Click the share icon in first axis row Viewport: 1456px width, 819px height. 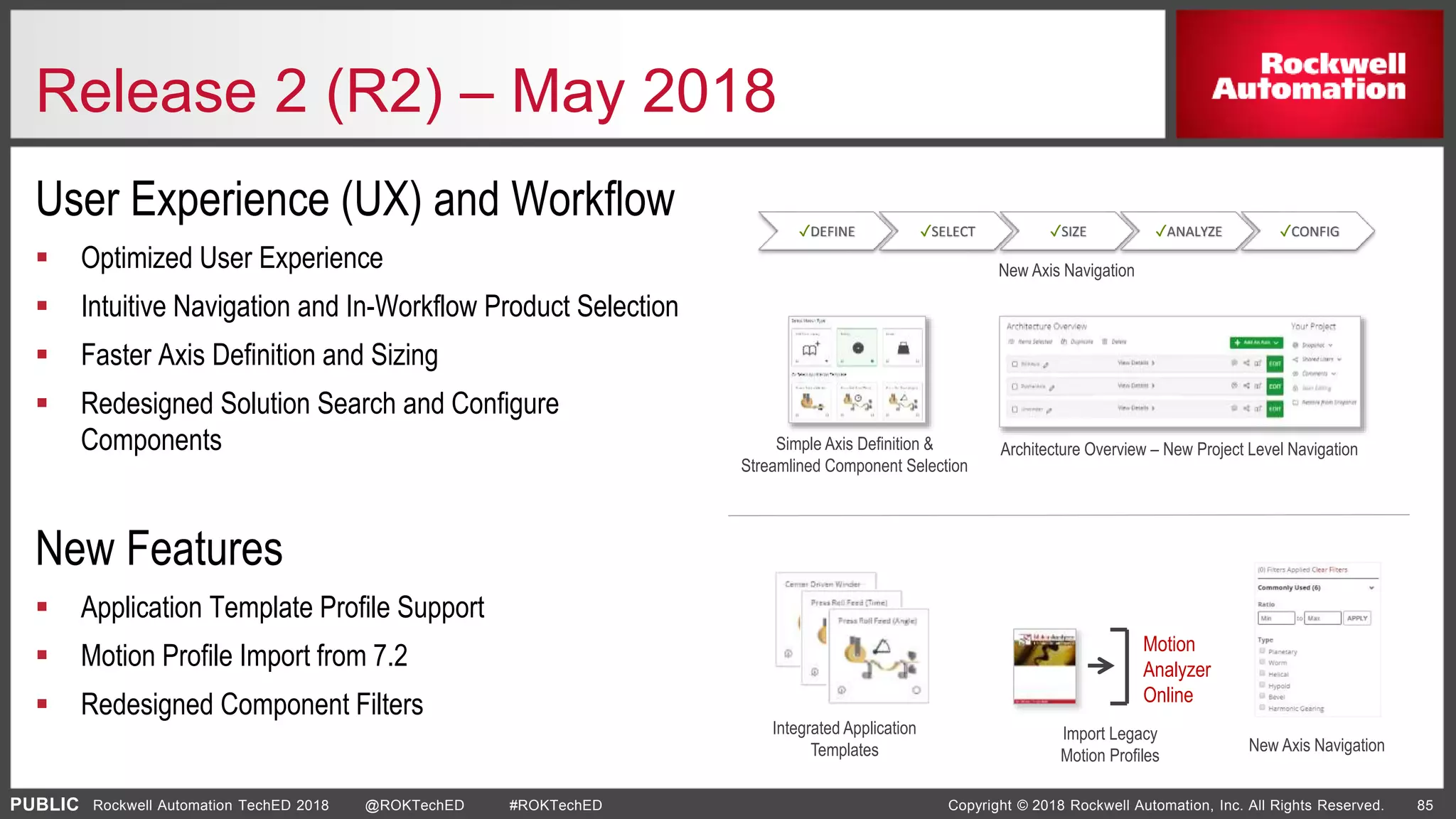1246,363
